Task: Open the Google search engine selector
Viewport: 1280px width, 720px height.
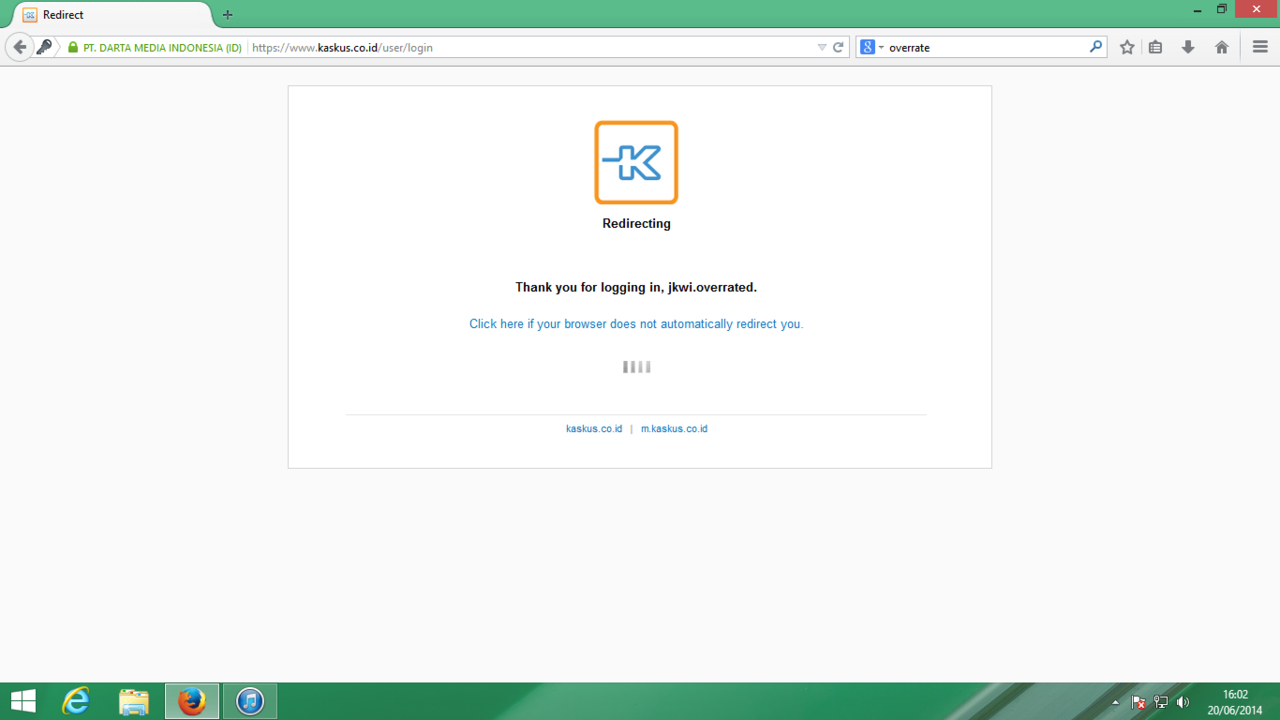Action: coord(872,47)
